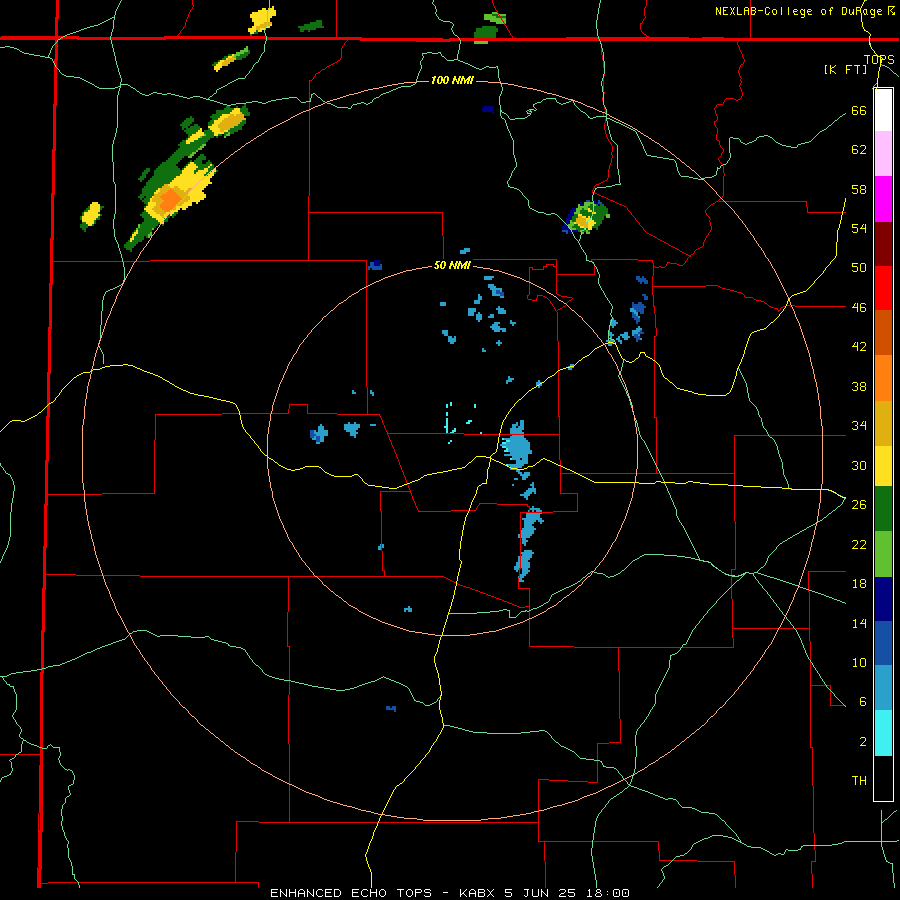Click the legend value "42"
Screen dimensions: 900x900
point(859,346)
